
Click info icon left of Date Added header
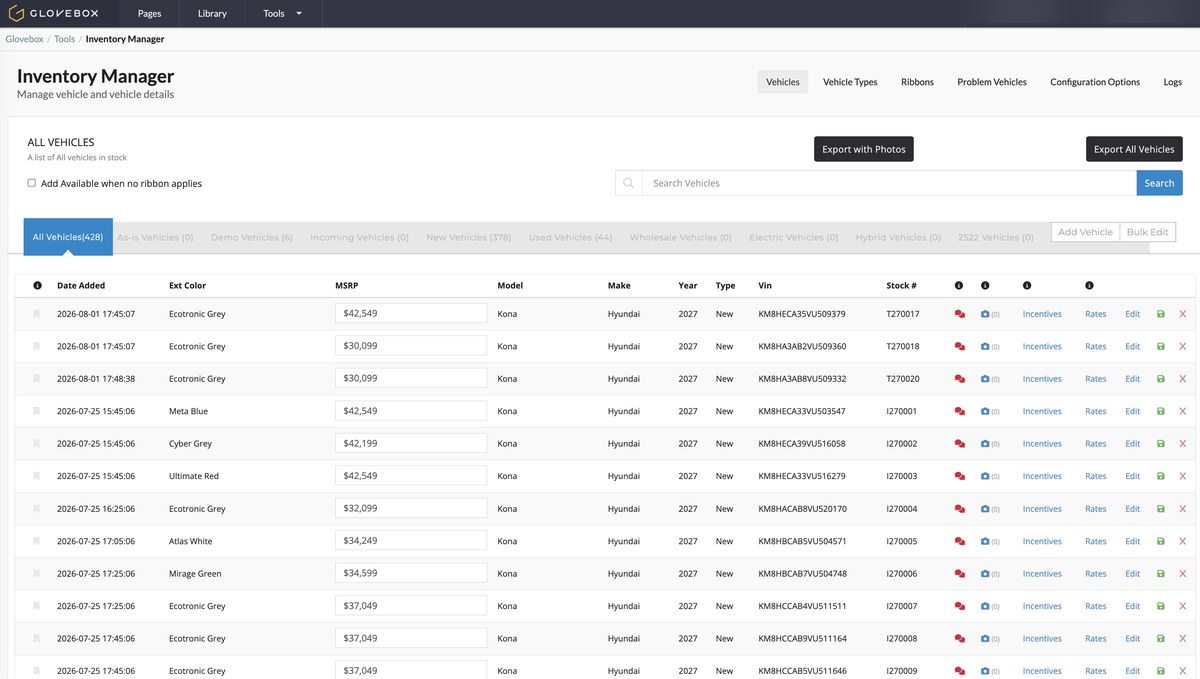tap(37, 285)
